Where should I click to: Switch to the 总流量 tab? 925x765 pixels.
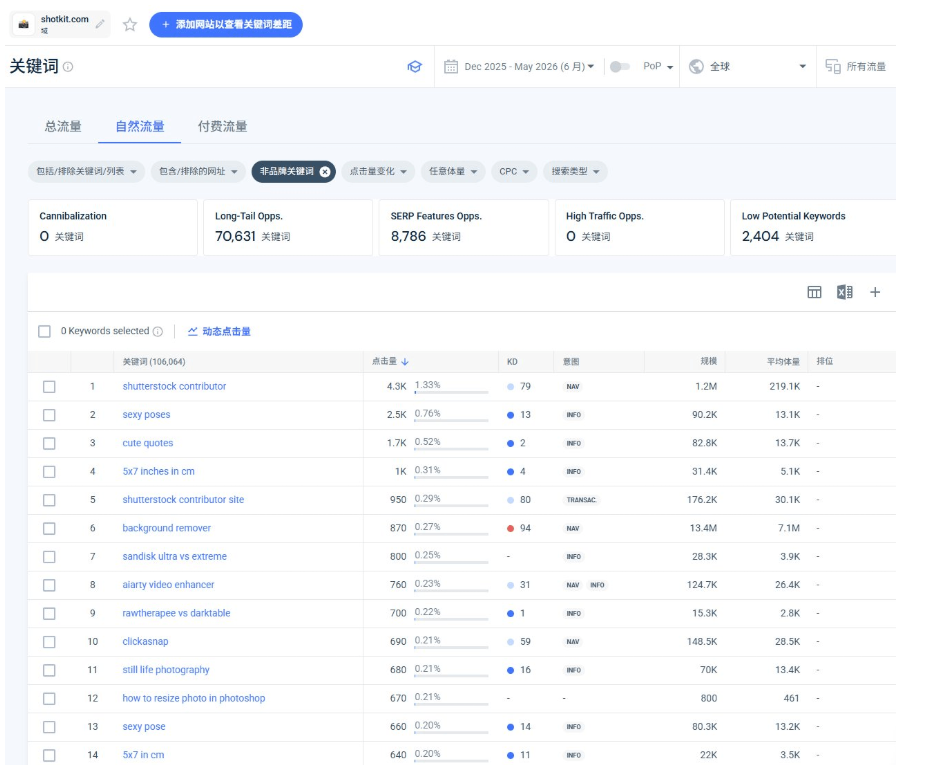point(63,126)
